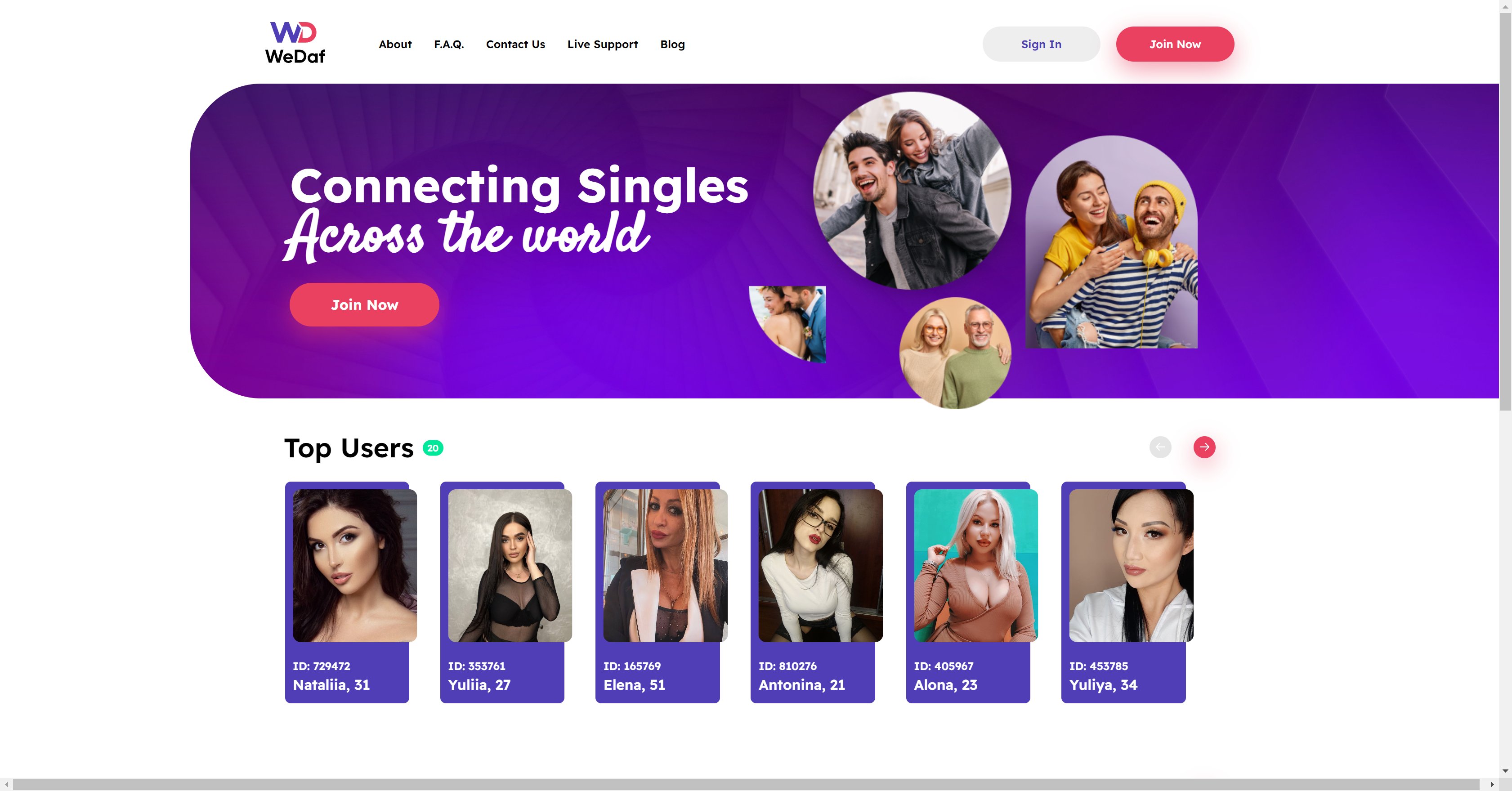Go to Contact Us
This screenshot has height=791, width=1512.
515,44
